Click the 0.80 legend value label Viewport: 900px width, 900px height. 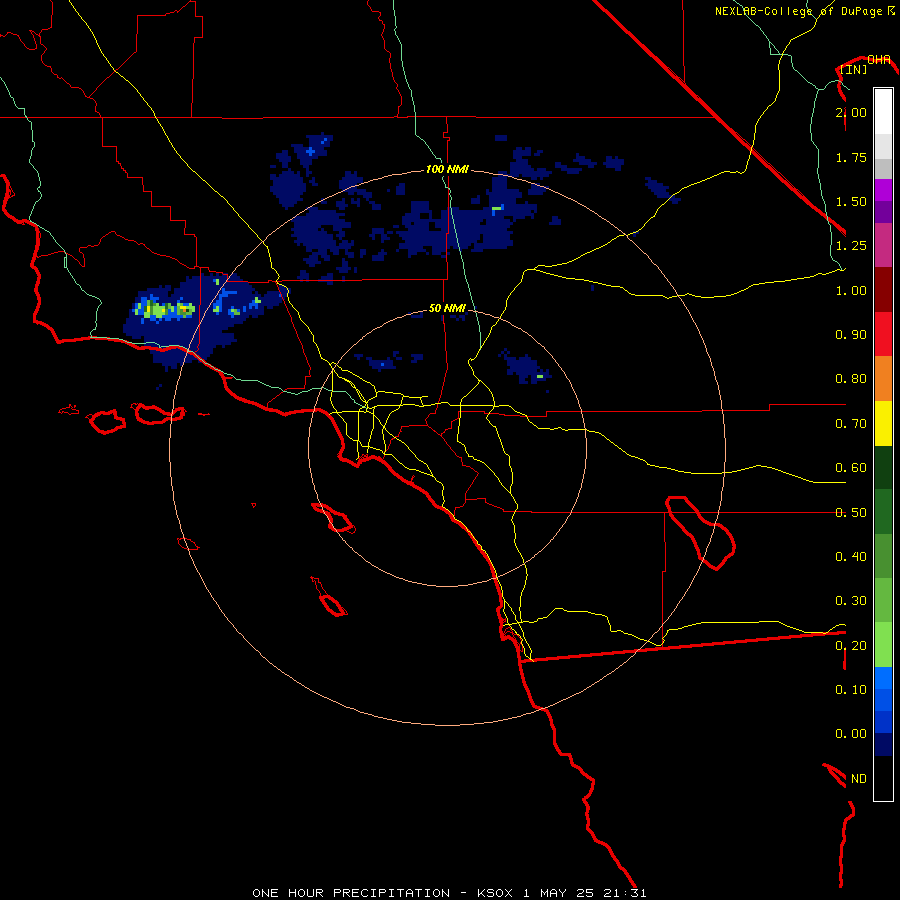click(x=851, y=379)
